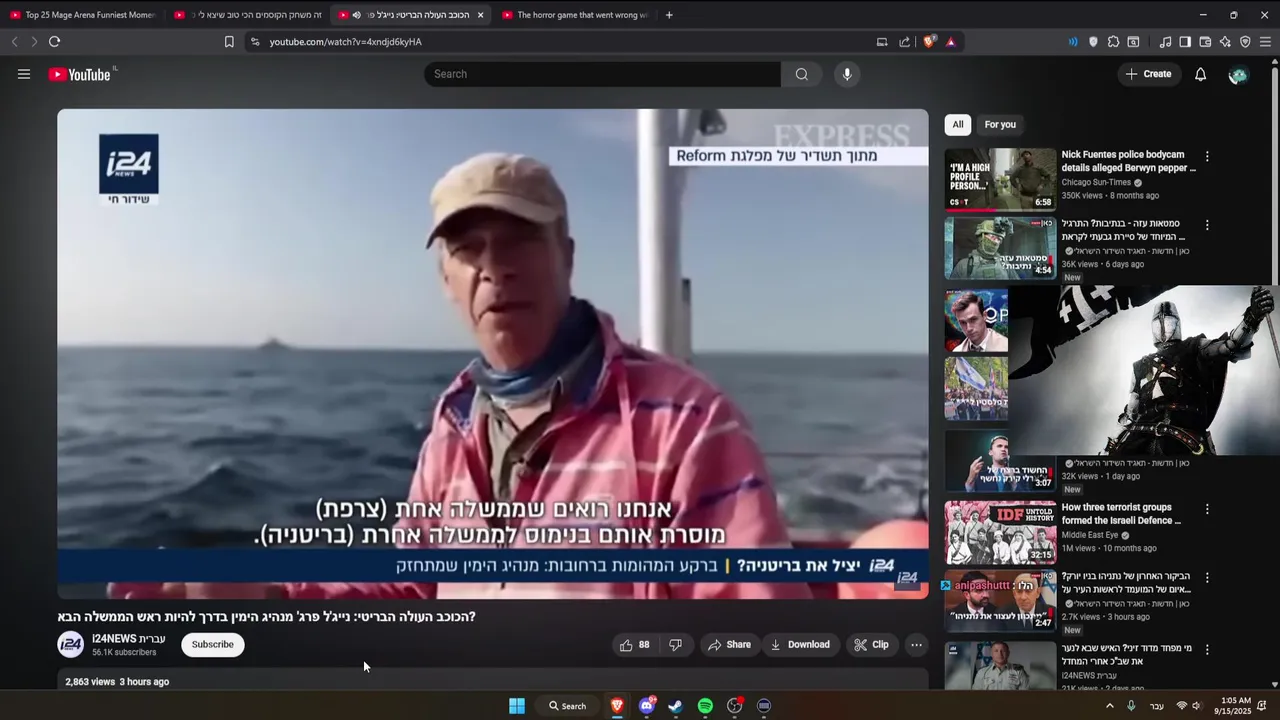Click the main video player to pause
Screen dimensions: 1280x720
[x=492, y=354]
